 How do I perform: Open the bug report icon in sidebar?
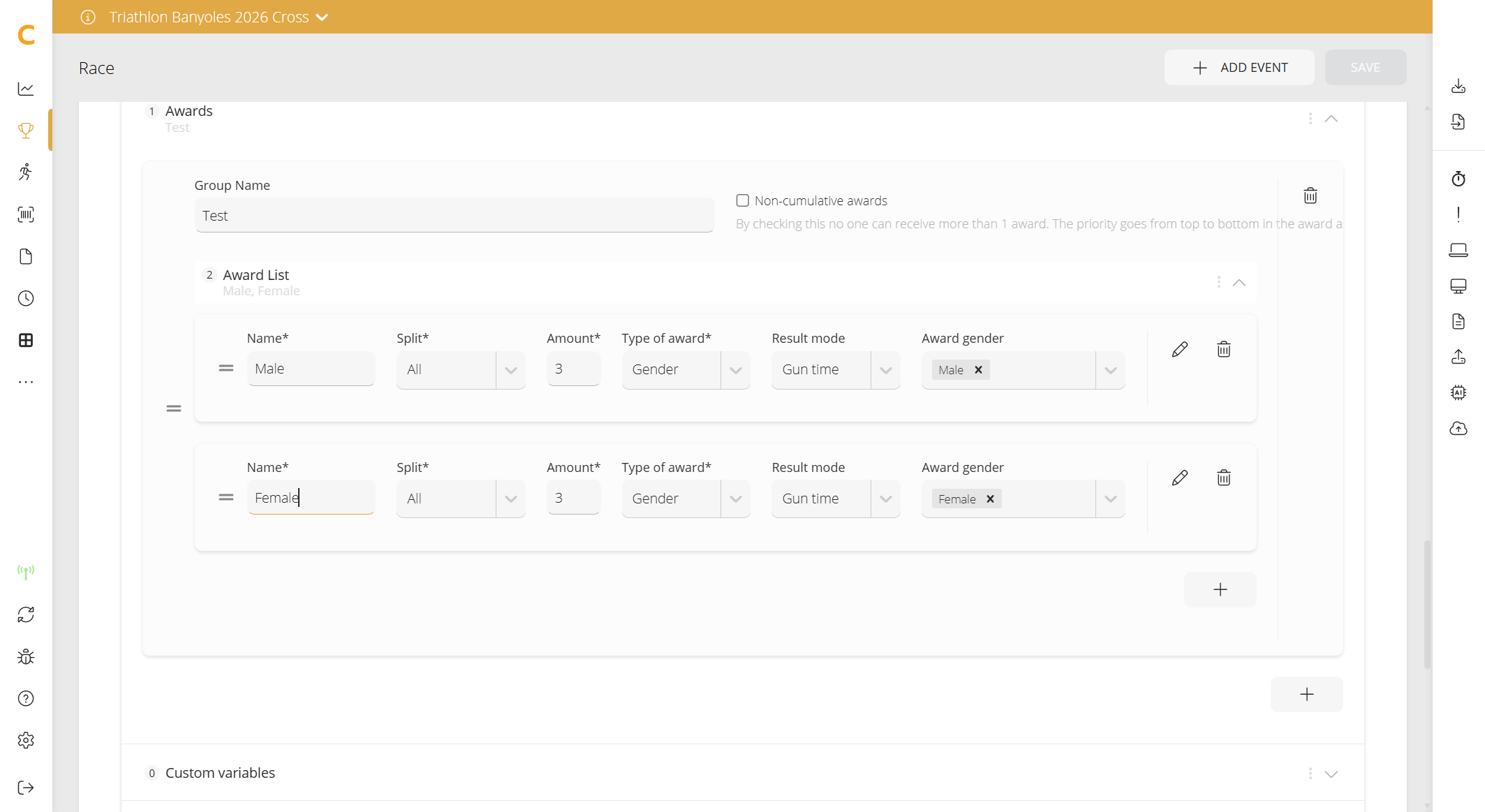click(26, 656)
